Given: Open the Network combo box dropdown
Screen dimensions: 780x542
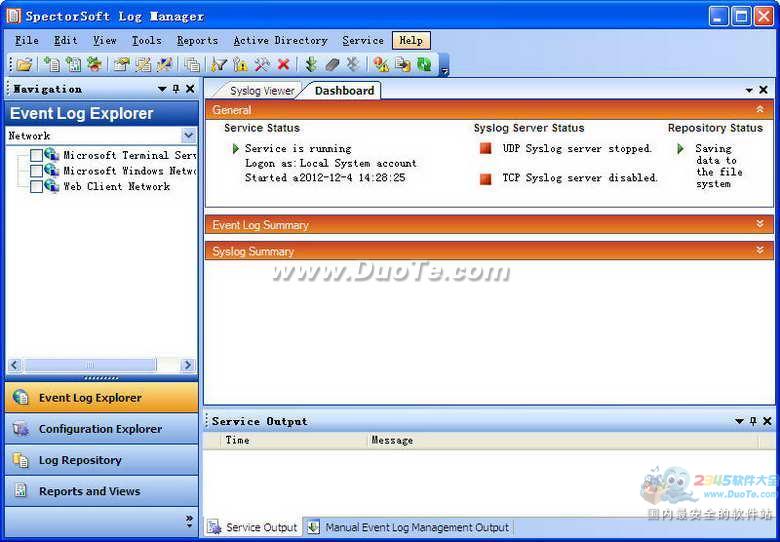Looking at the screenshot, I should 189,135.
